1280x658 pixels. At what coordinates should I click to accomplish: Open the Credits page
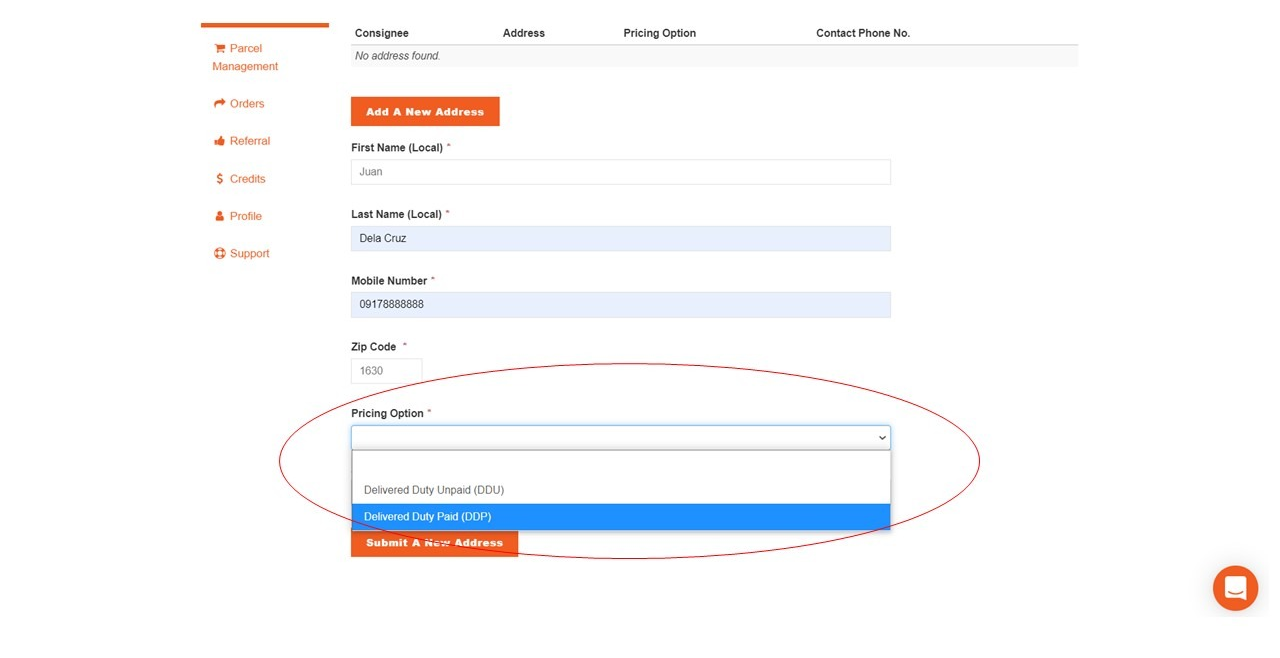[247, 179]
